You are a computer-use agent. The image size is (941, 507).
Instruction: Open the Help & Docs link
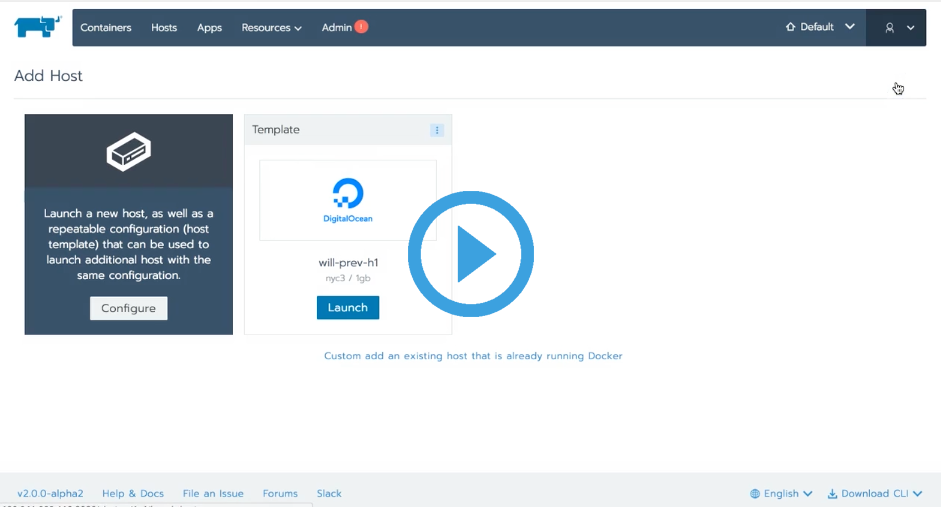click(133, 494)
